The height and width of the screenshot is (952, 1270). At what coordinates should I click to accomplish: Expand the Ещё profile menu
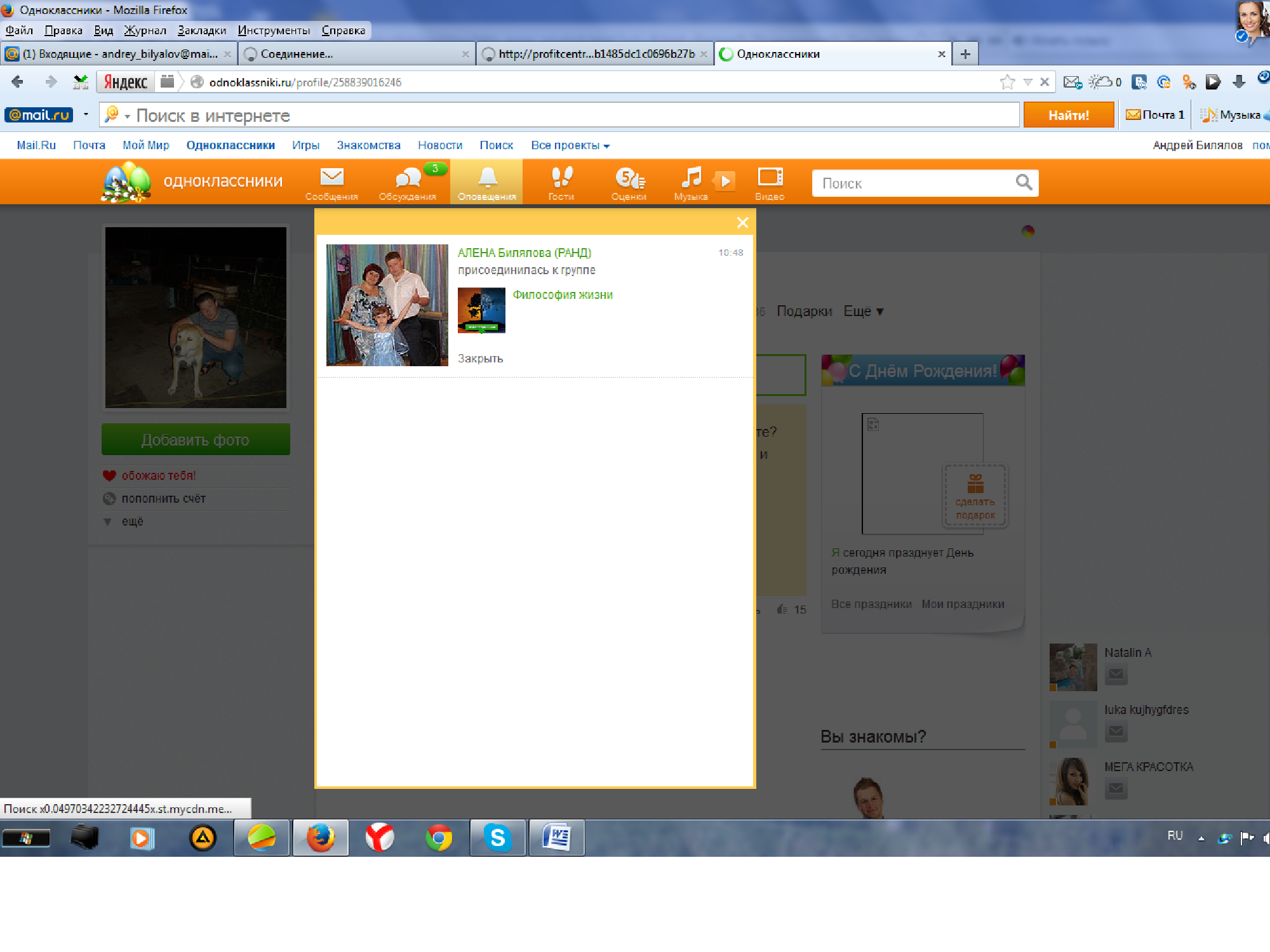864,311
